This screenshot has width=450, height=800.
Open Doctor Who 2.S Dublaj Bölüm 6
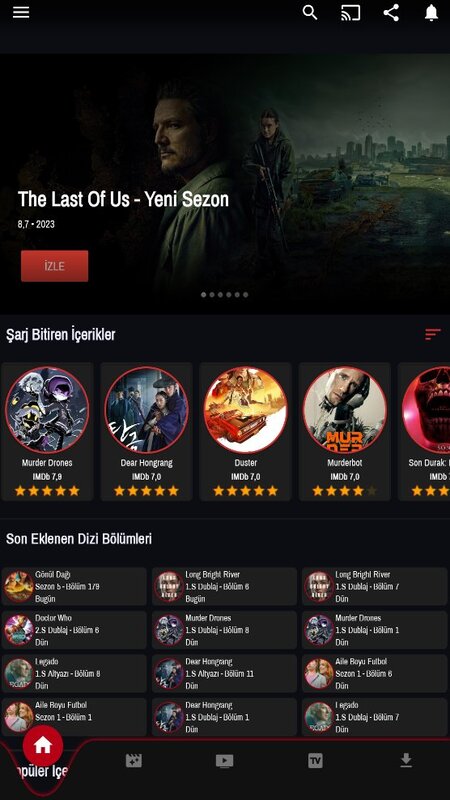point(74,630)
